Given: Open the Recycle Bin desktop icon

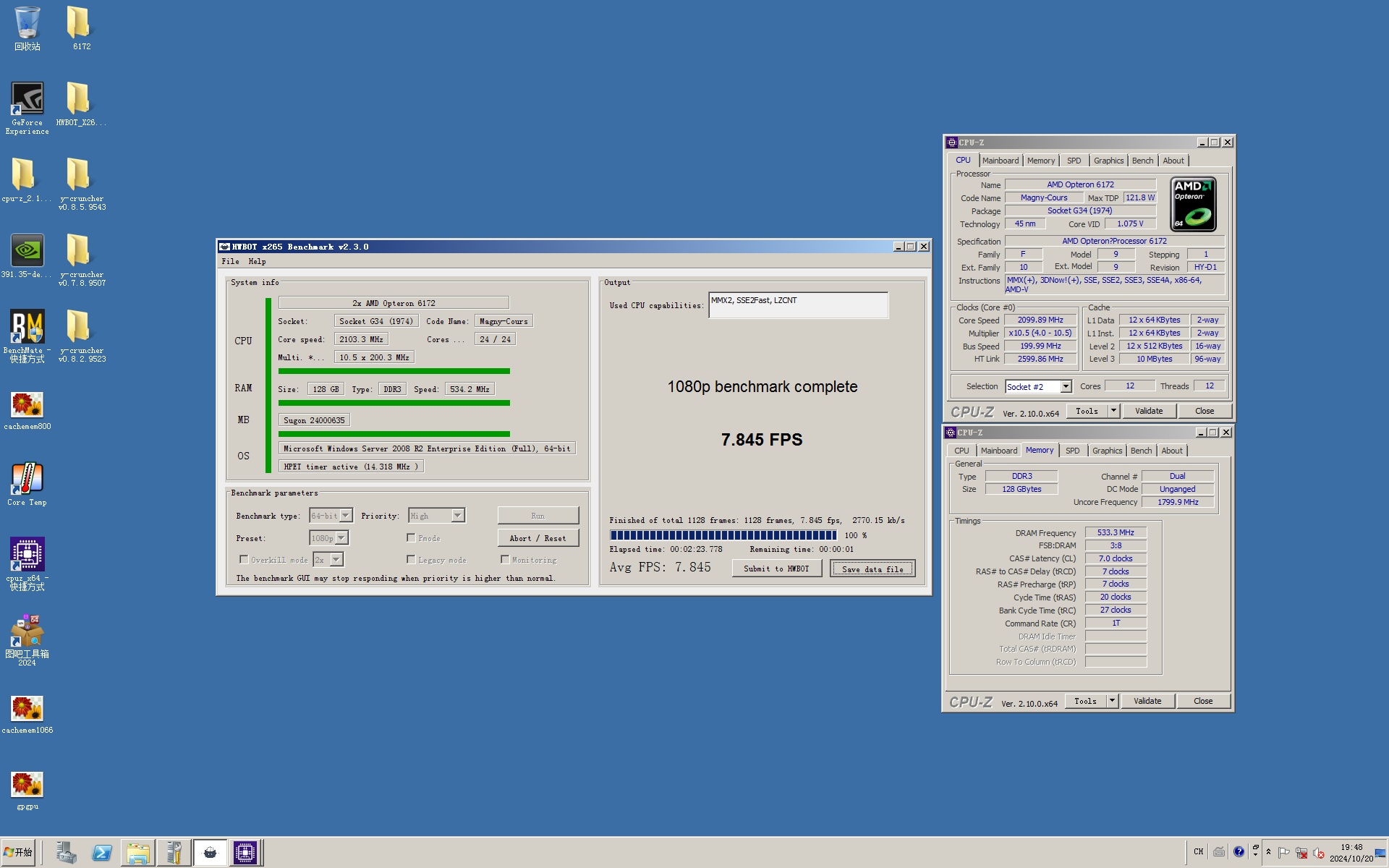Looking at the screenshot, I should pyautogui.click(x=27, y=29).
